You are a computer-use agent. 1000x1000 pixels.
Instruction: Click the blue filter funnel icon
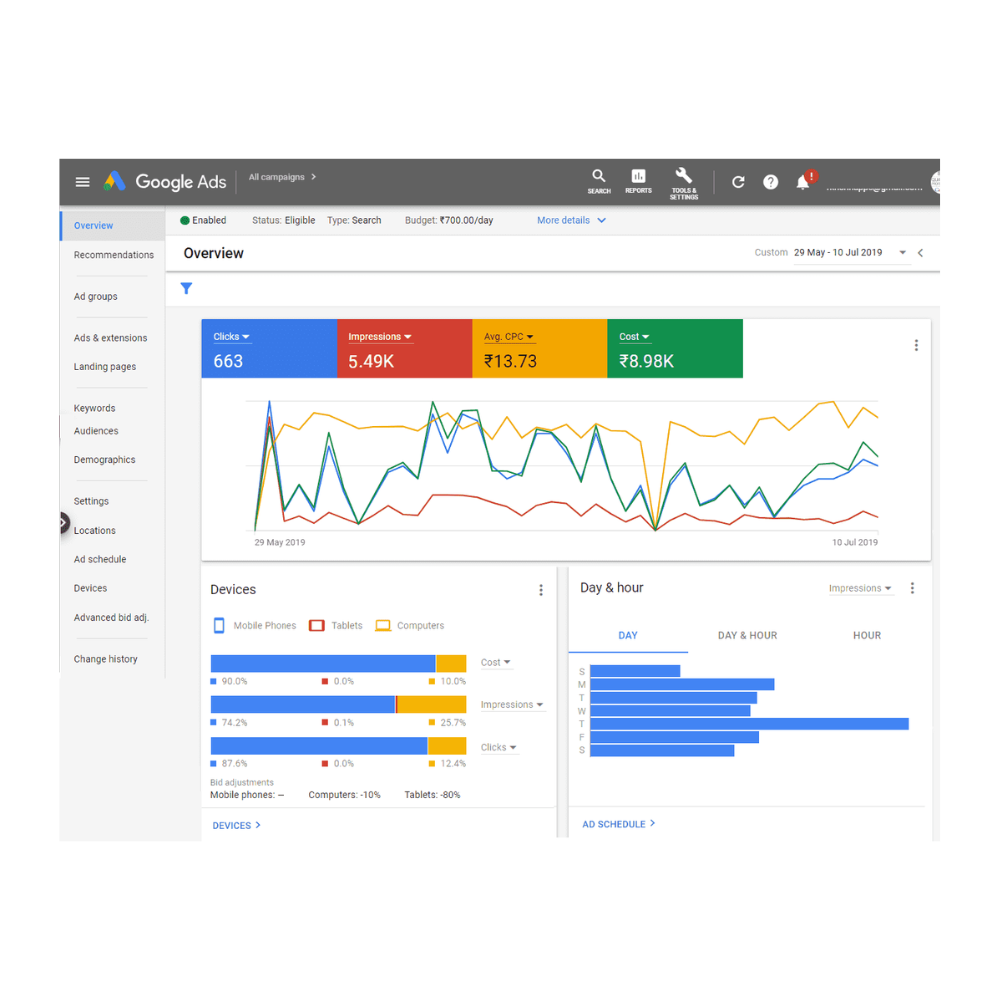186,289
